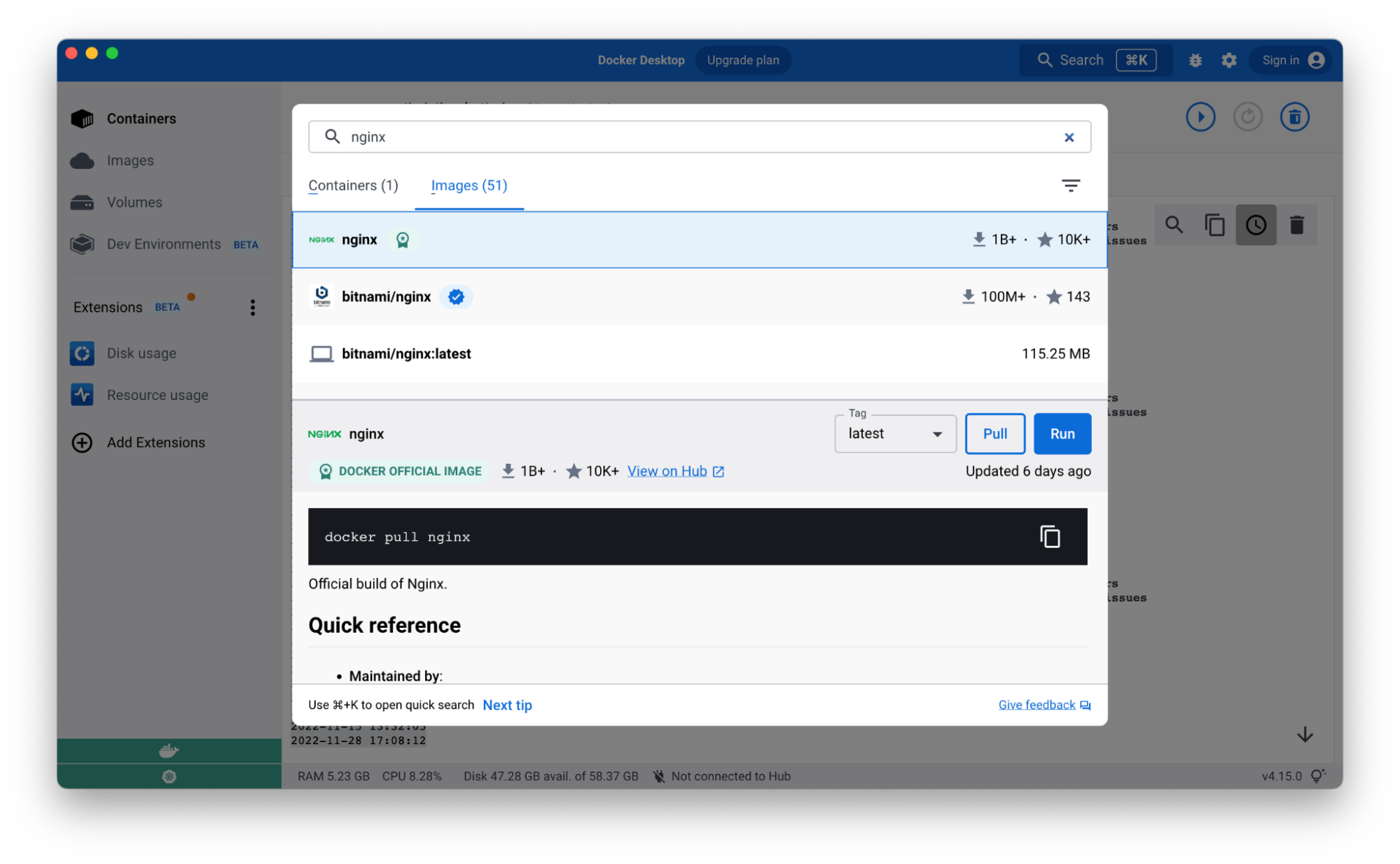Click the copy command icon in terminal block

click(x=1049, y=537)
